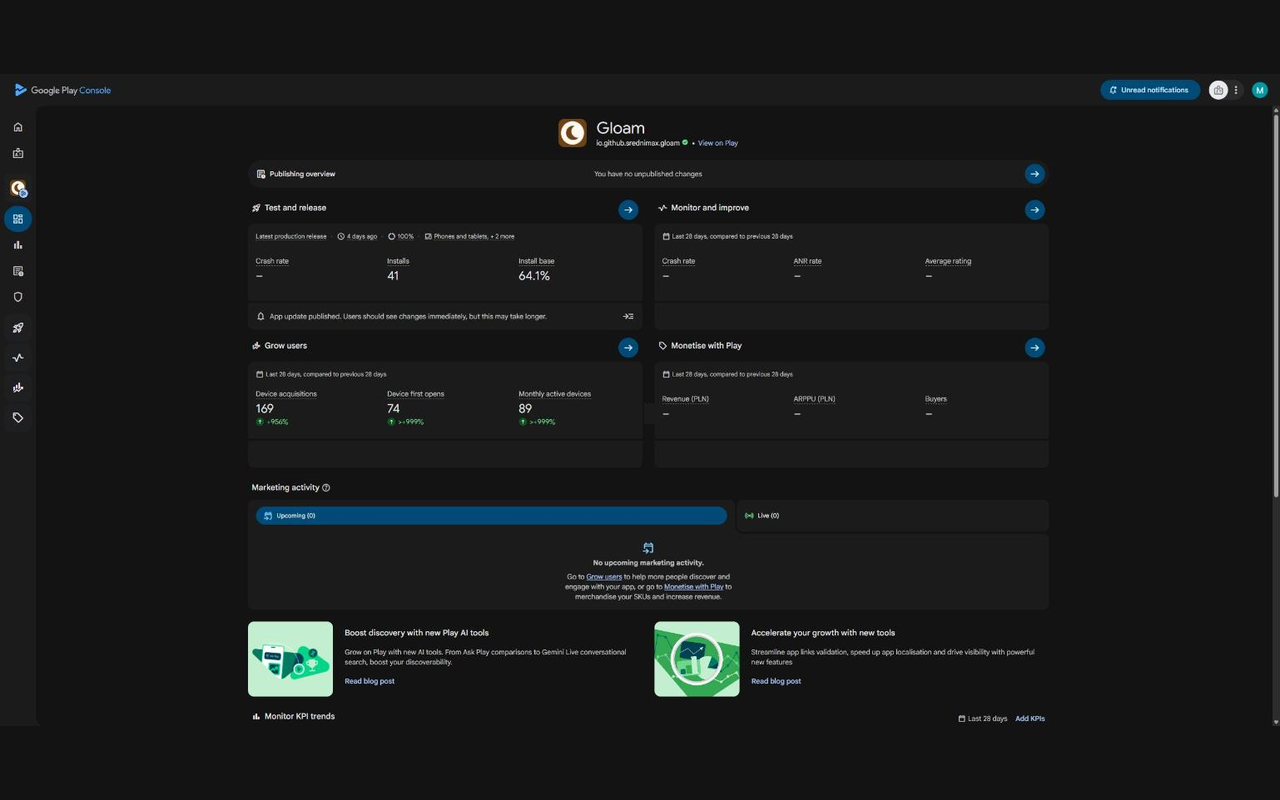Expand the app update notification details arrow
The width and height of the screenshot is (1280, 800).
click(628, 317)
